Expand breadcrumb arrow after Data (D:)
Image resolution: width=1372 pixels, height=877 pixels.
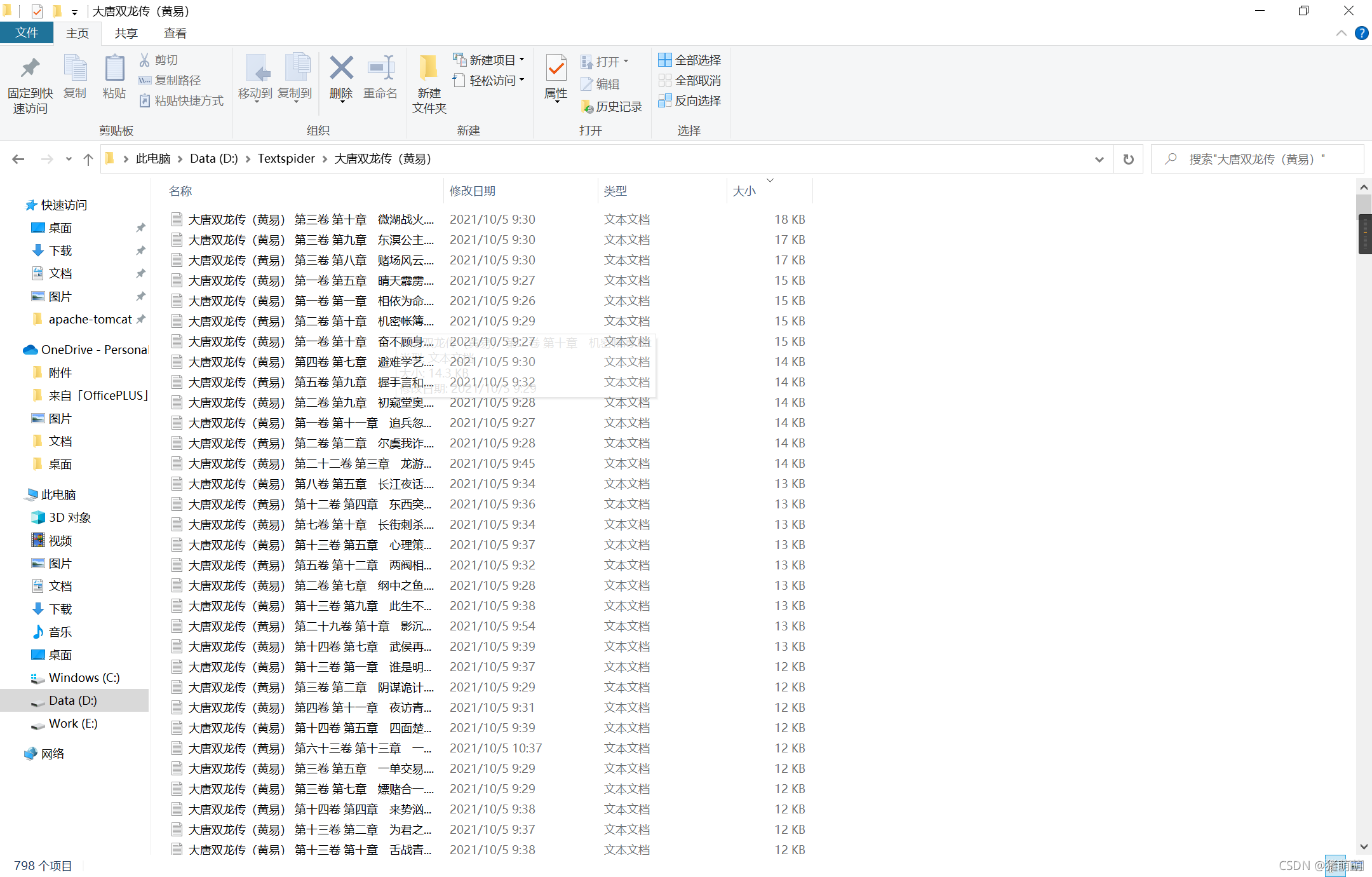[x=248, y=159]
